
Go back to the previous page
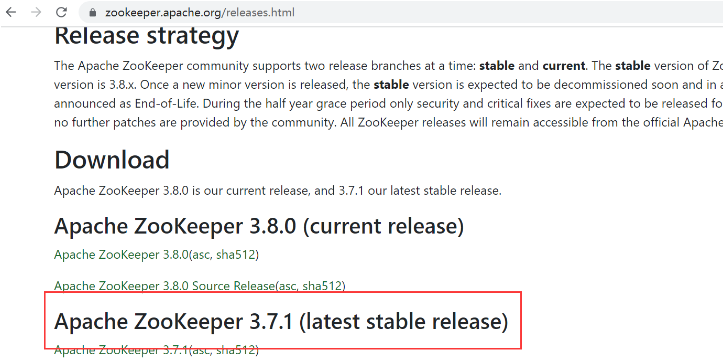[x=11, y=12]
